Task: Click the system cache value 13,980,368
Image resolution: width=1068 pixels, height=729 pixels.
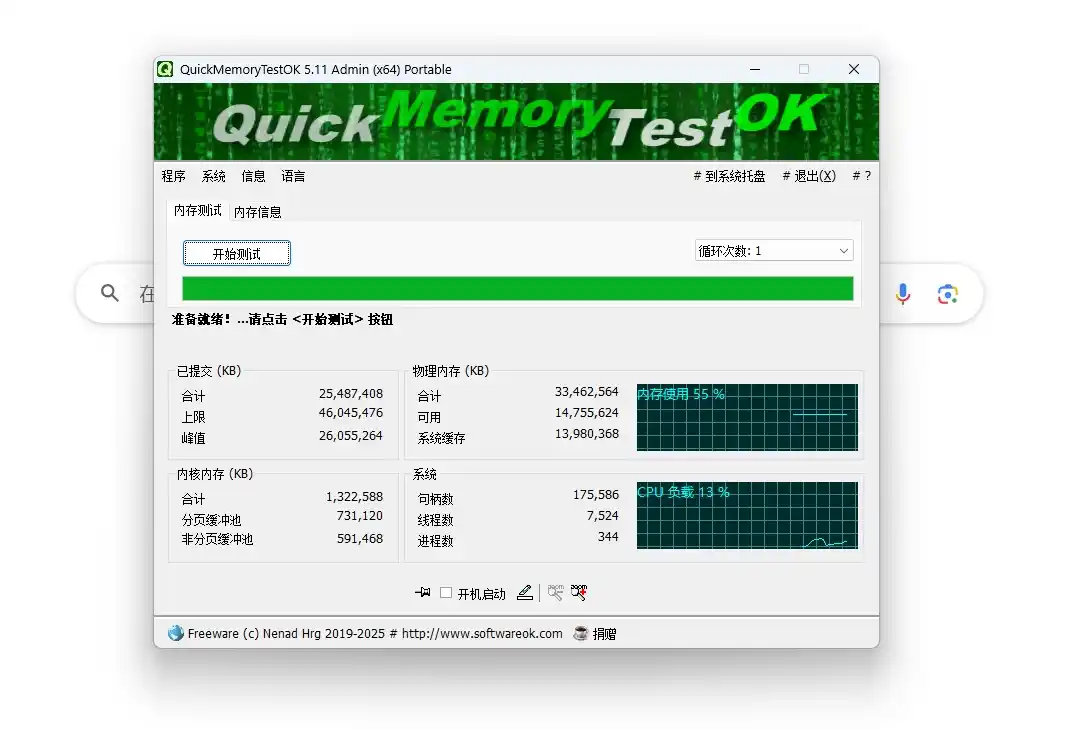Action: tap(586, 434)
